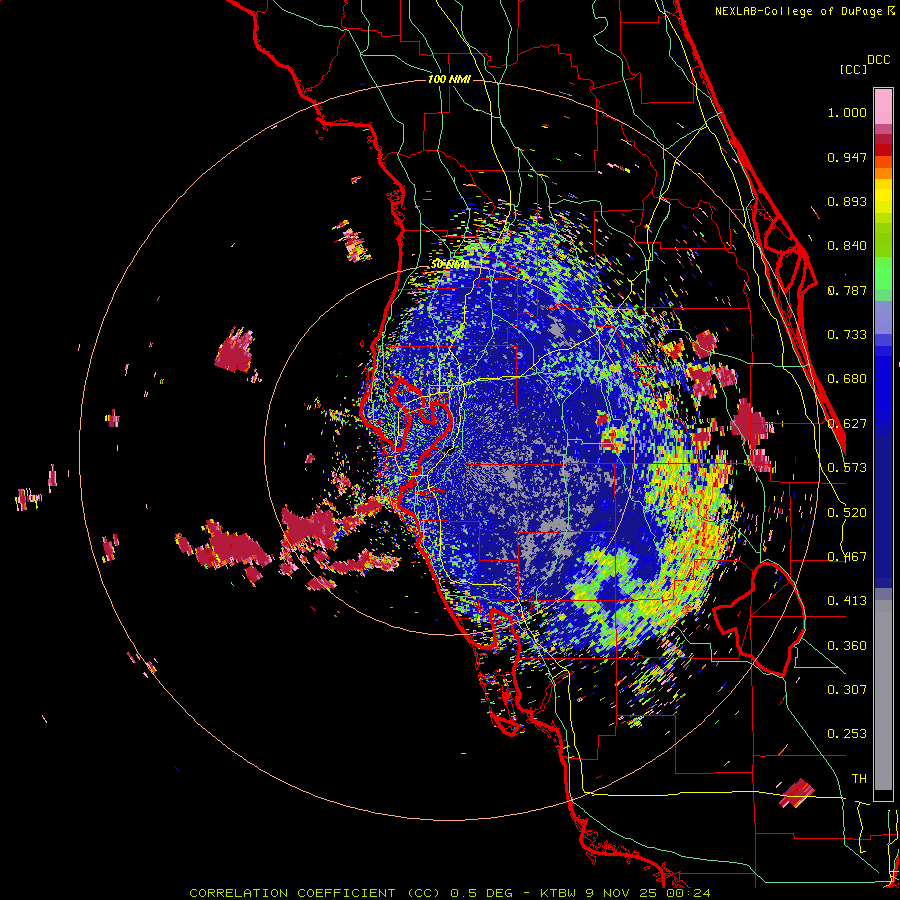This screenshot has width=900, height=900.
Task: Select the 1.000 value on the scale
Action: point(847,112)
